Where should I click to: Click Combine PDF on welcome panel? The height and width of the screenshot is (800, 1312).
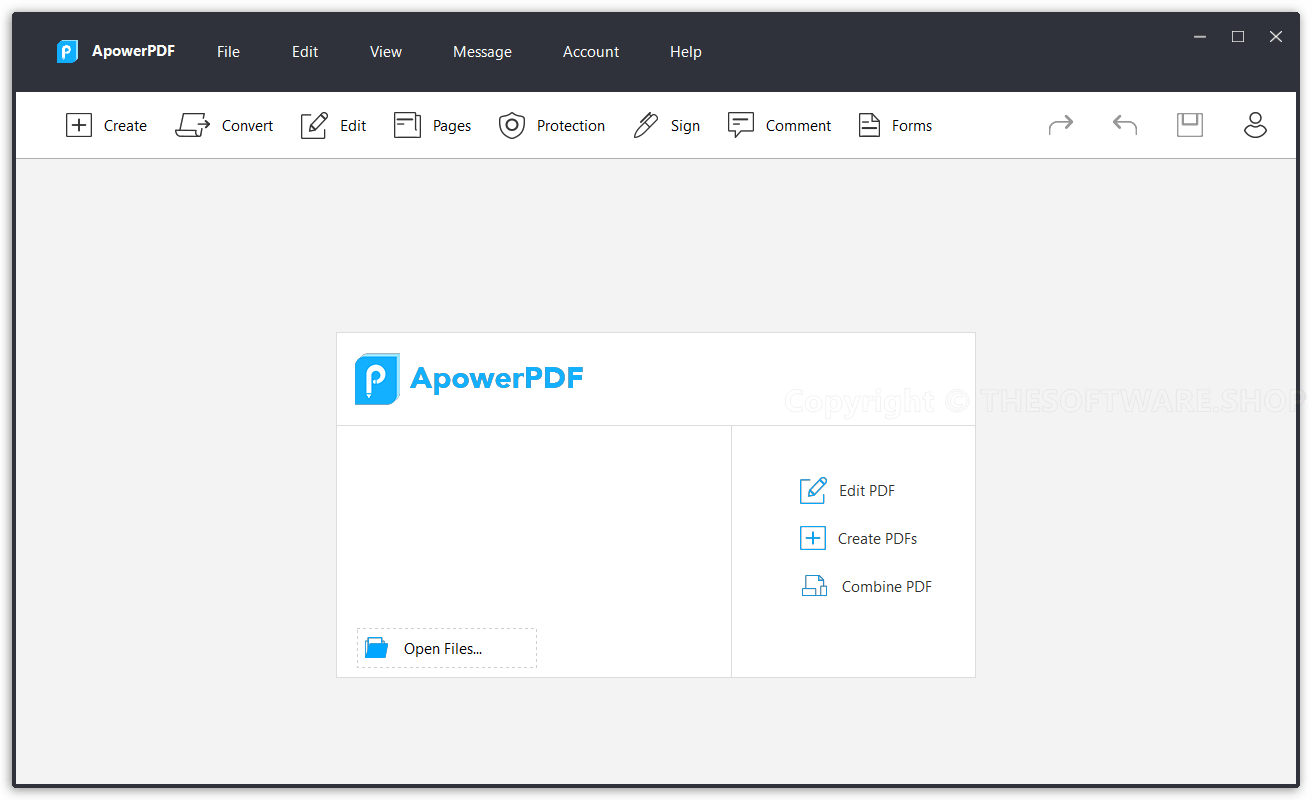pyautogui.click(x=866, y=587)
